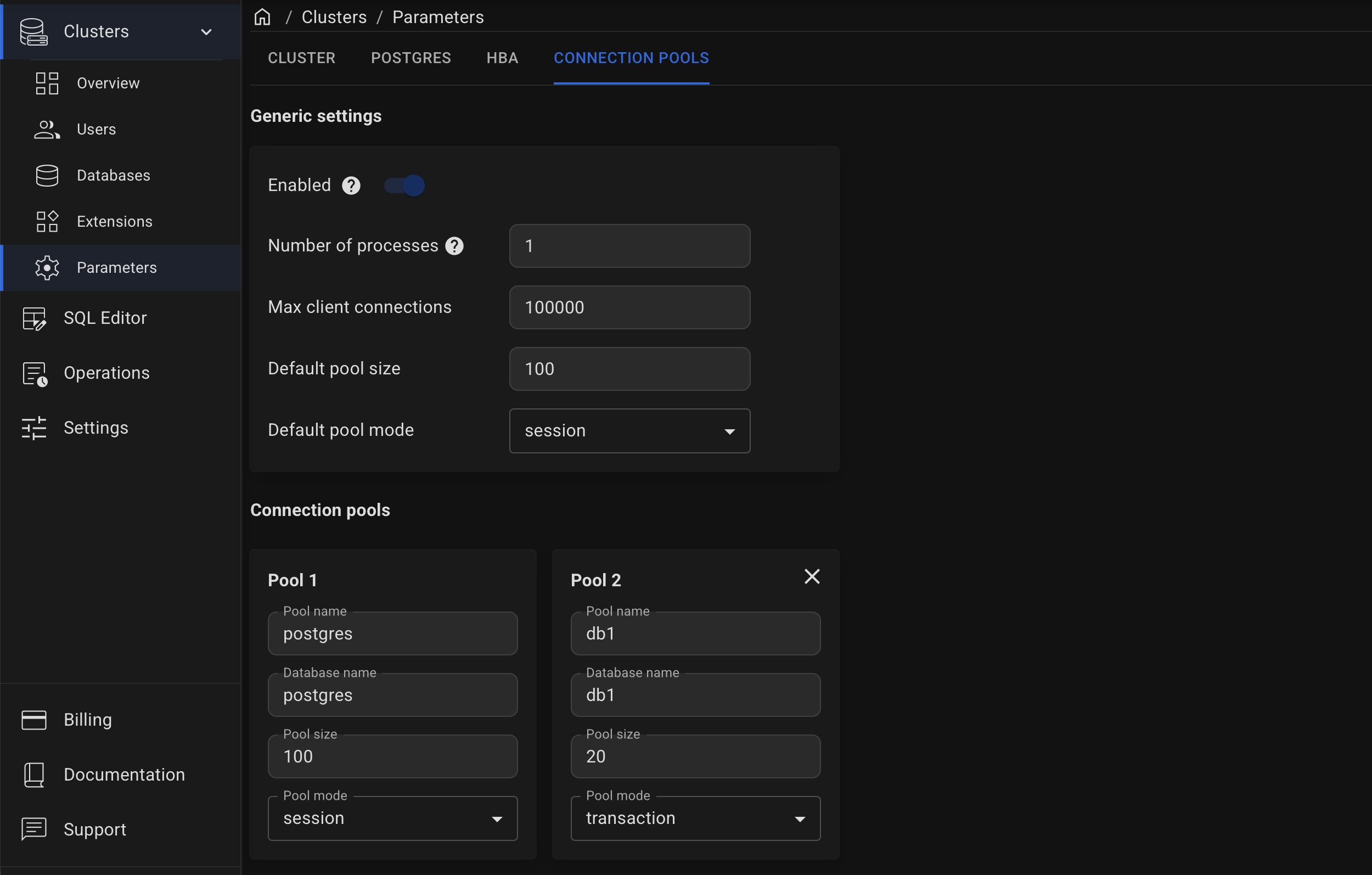The image size is (1372, 875).
Task: Open Pool 2 pool mode dropdown
Action: (696, 818)
